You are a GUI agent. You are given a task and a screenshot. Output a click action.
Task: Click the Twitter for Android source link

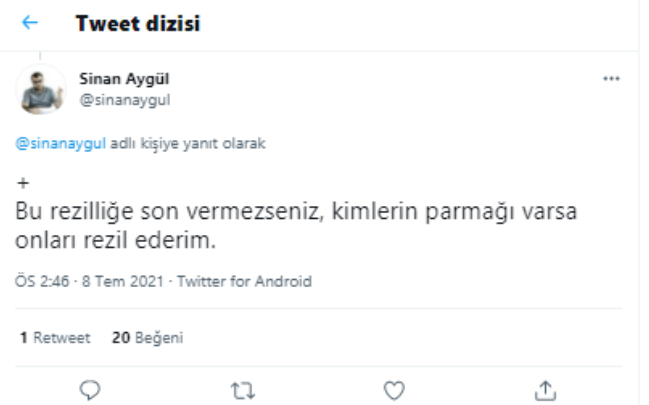tap(244, 282)
